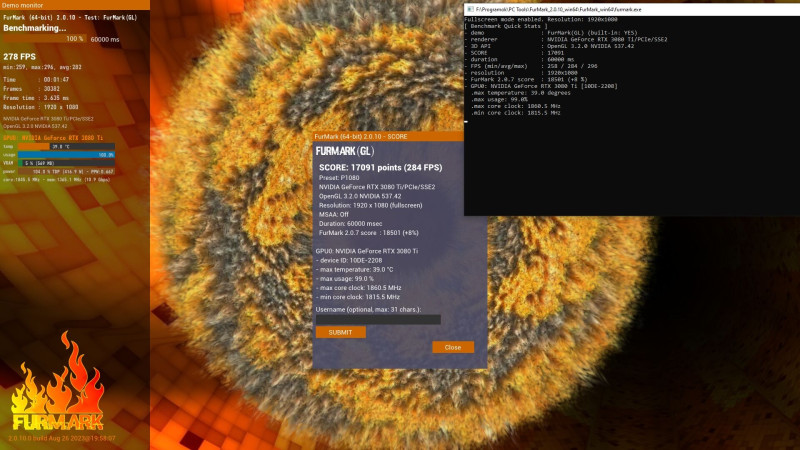
Task: Click the '- device ID: 10DE-2208' line
Action: (349, 260)
